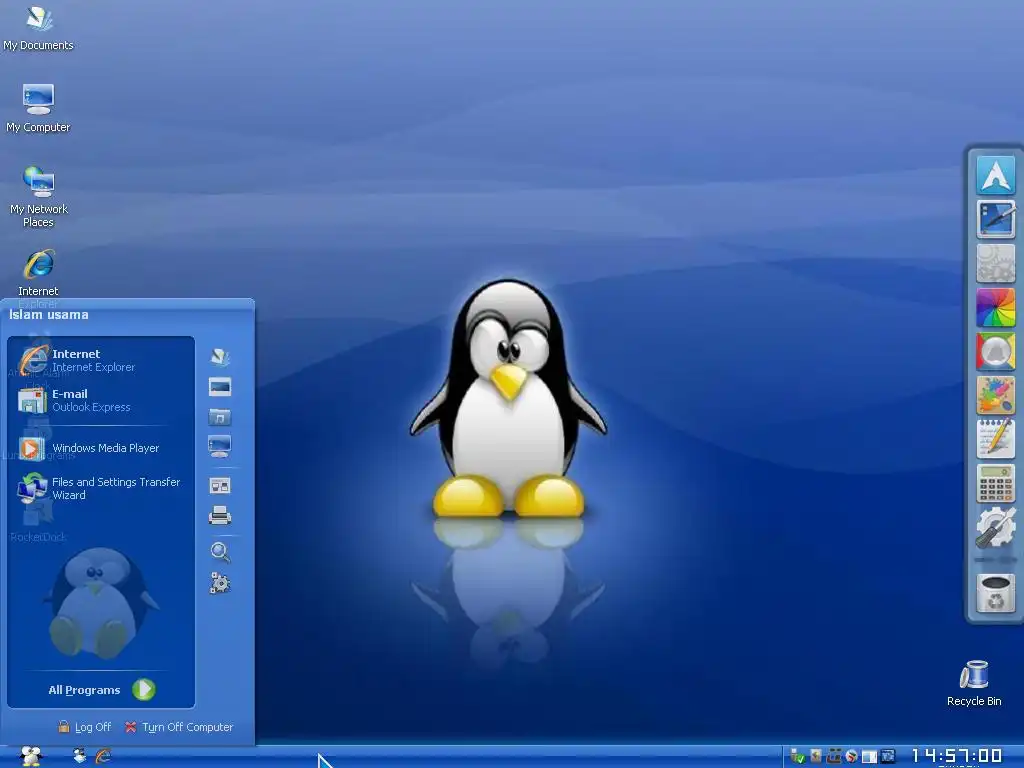Open the Printers icon in start menu
The height and width of the screenshot is (768, 1024).
click(x=220, y=516)
